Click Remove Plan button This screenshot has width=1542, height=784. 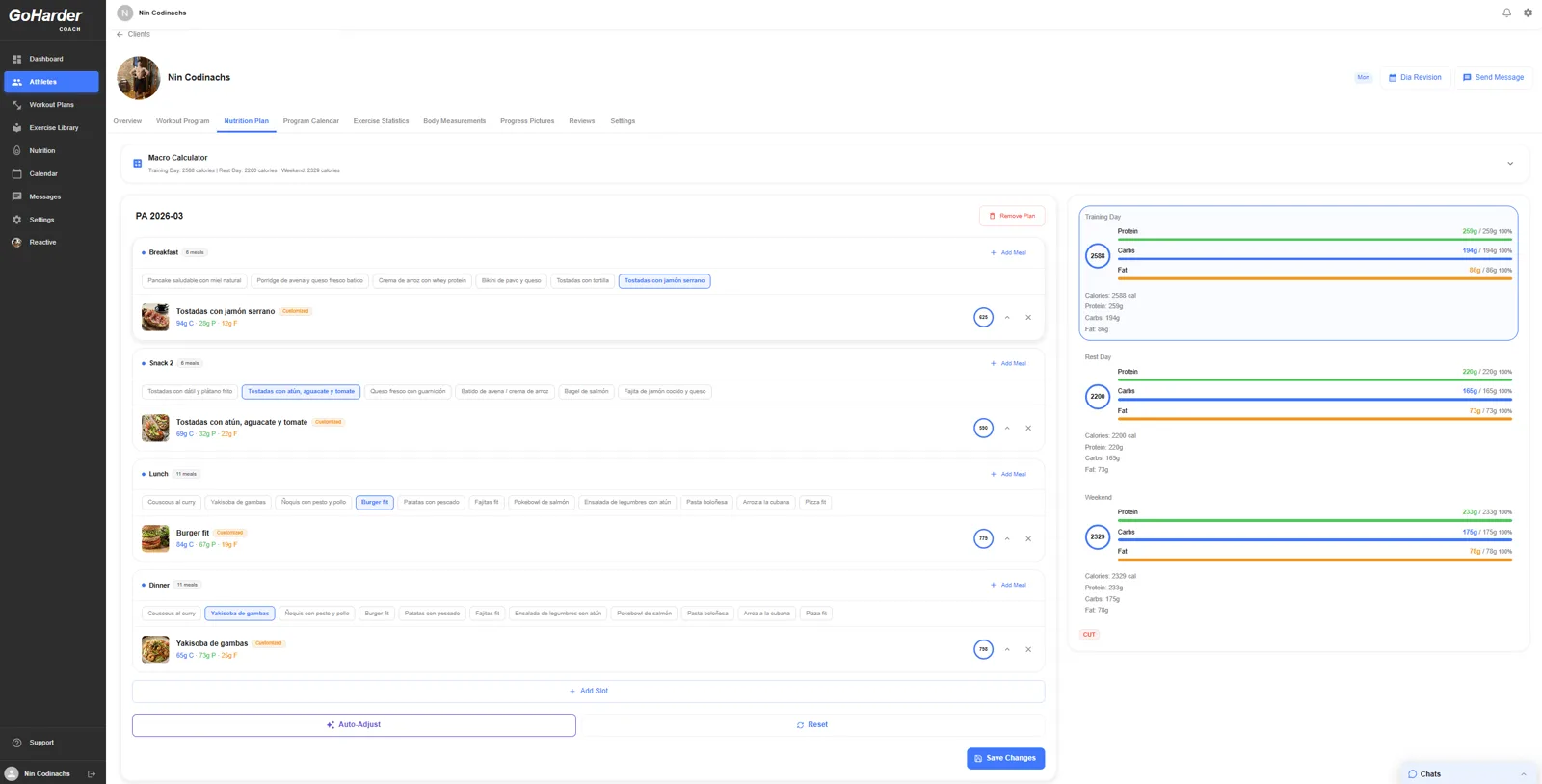[x=1012, y=216]
